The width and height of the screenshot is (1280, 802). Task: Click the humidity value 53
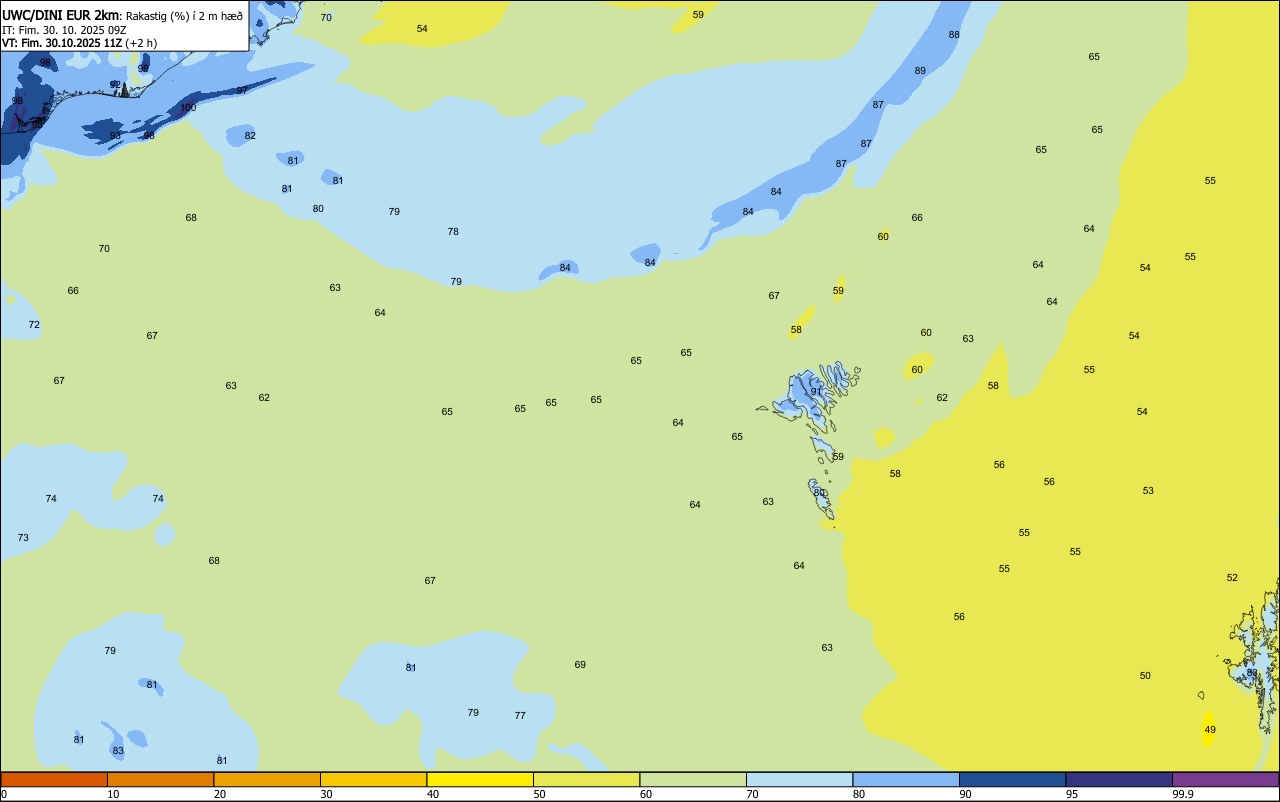1148,491
